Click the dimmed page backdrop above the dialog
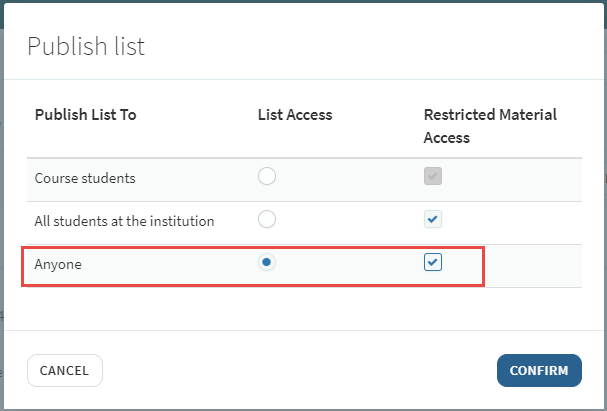This screenshot has width=607, height=411. point(304,1)
